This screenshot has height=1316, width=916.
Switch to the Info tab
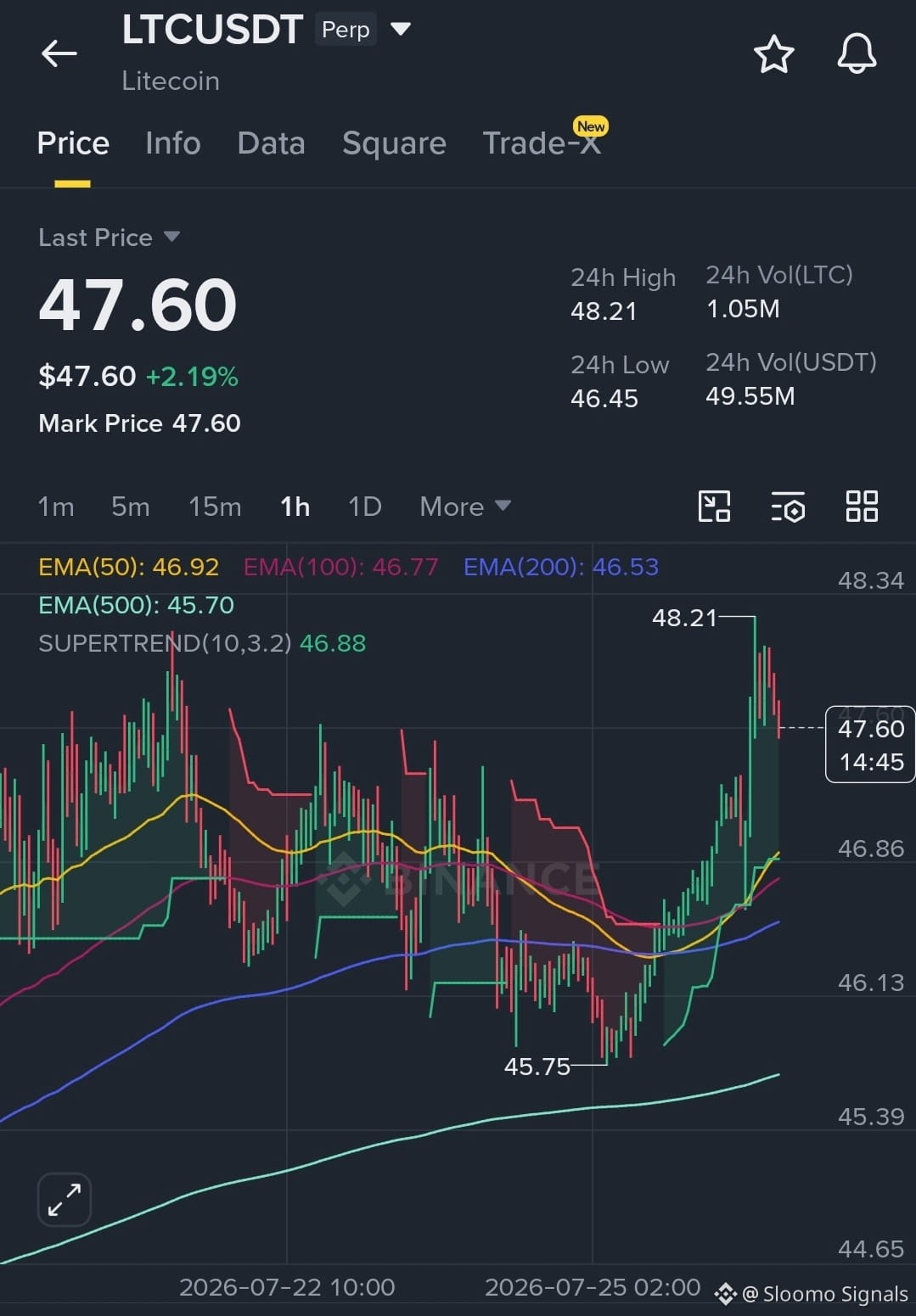click(173, 143)
